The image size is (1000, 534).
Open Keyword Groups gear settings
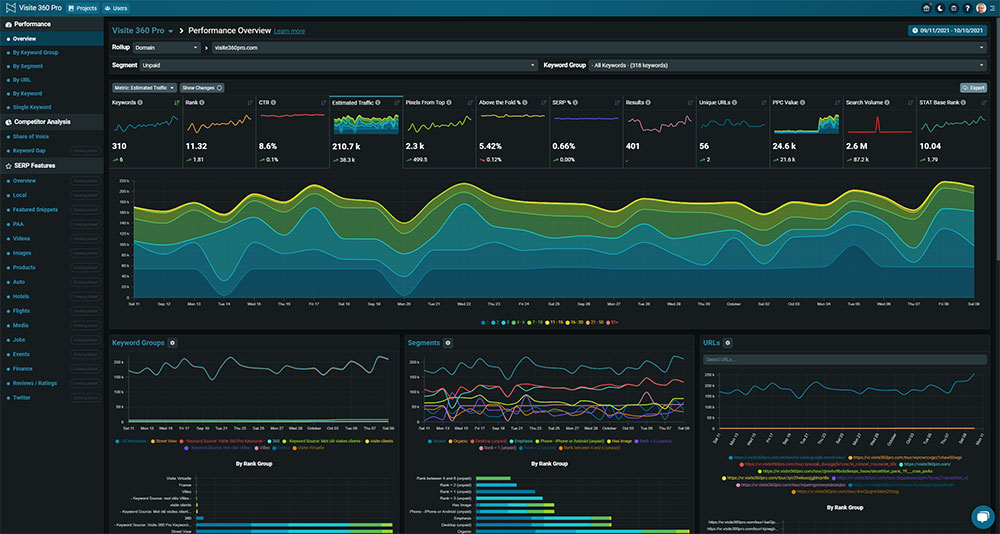point(172,343)
